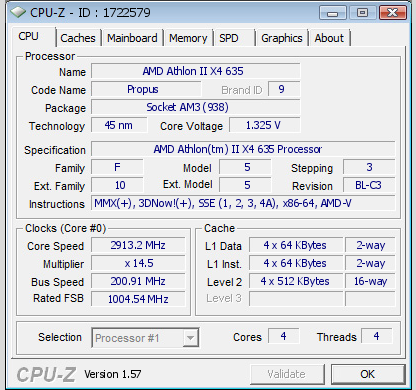Click the Validate button

287,374
